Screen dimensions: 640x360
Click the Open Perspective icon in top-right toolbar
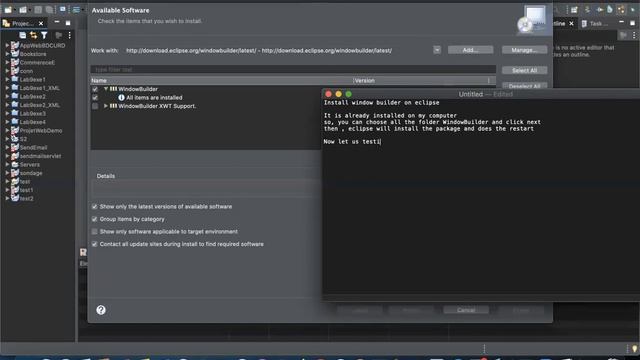tap(574, 9)
